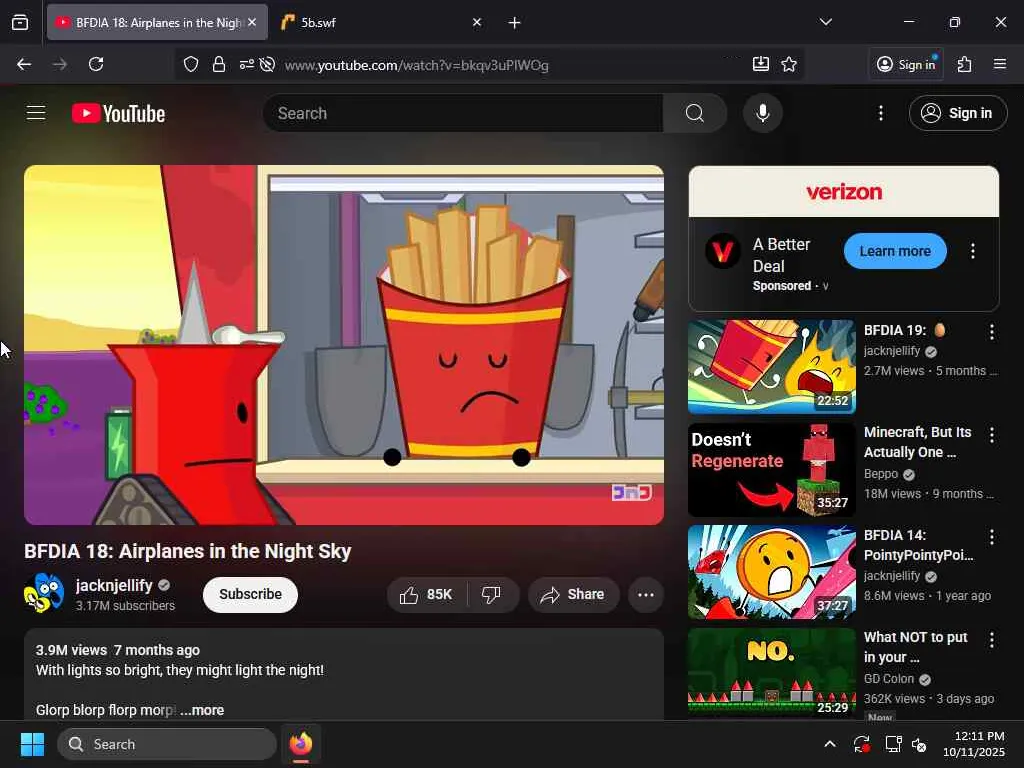The image size is (1024, 768).
Task: Reload the page in Firefox
Action: point(96,64)
